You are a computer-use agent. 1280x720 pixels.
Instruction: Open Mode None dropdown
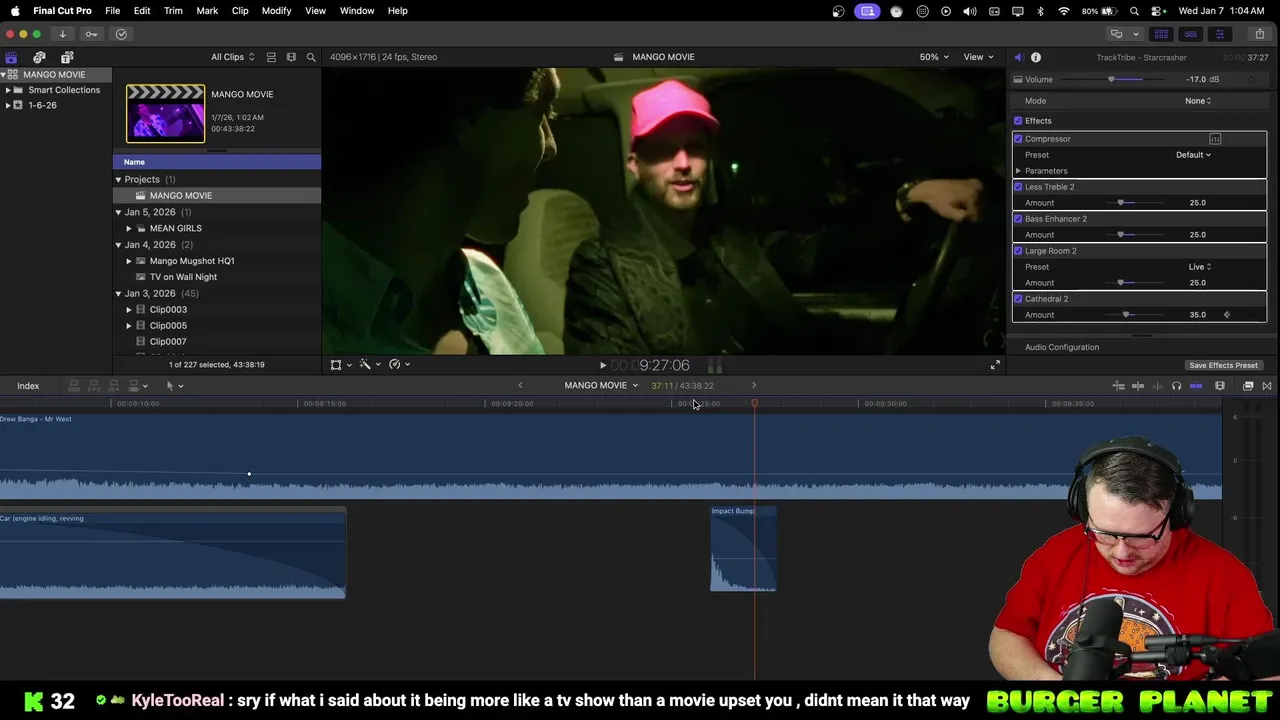click(1198, 101)
